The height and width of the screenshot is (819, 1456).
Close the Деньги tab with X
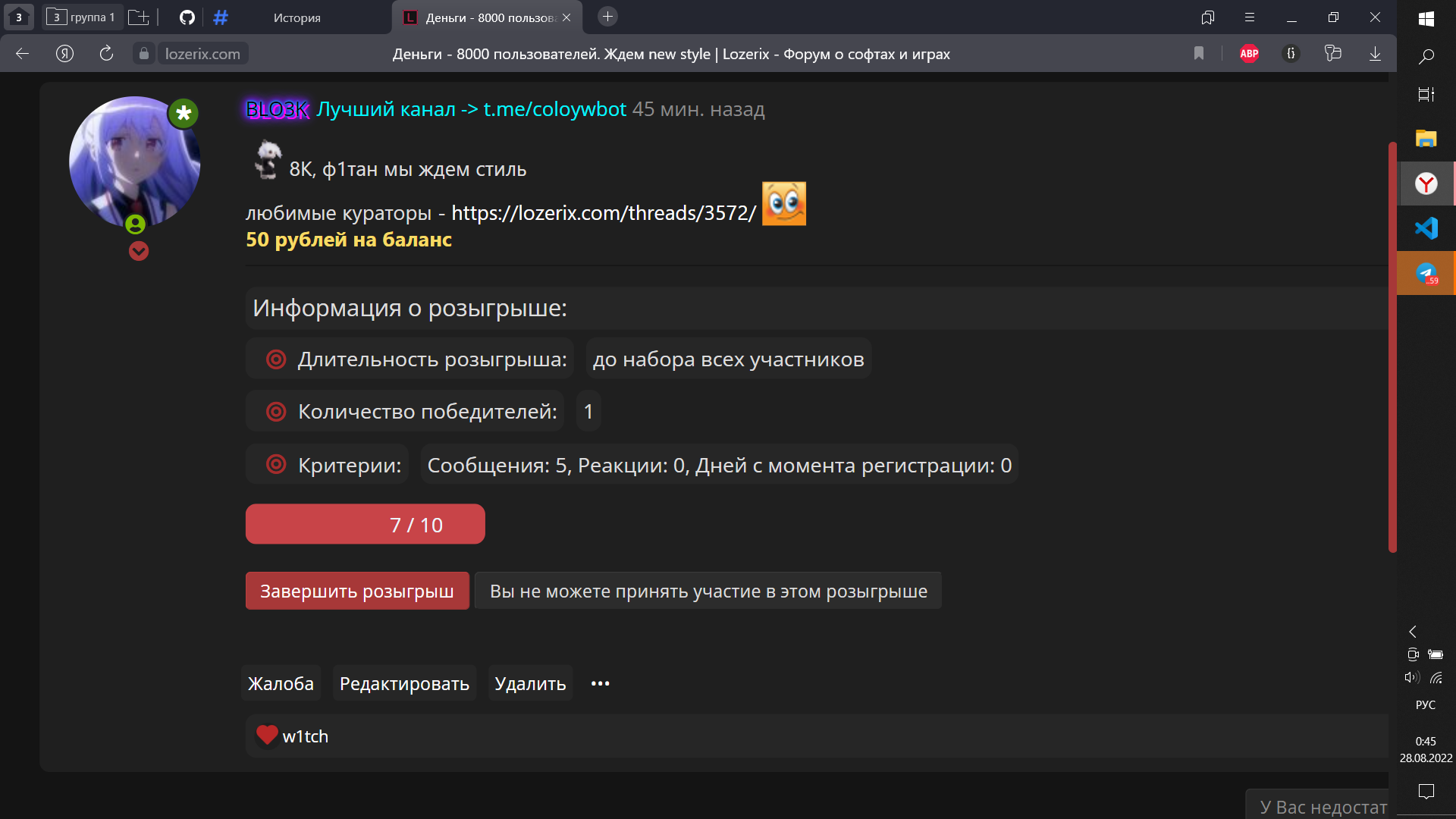tap(566, 17)
